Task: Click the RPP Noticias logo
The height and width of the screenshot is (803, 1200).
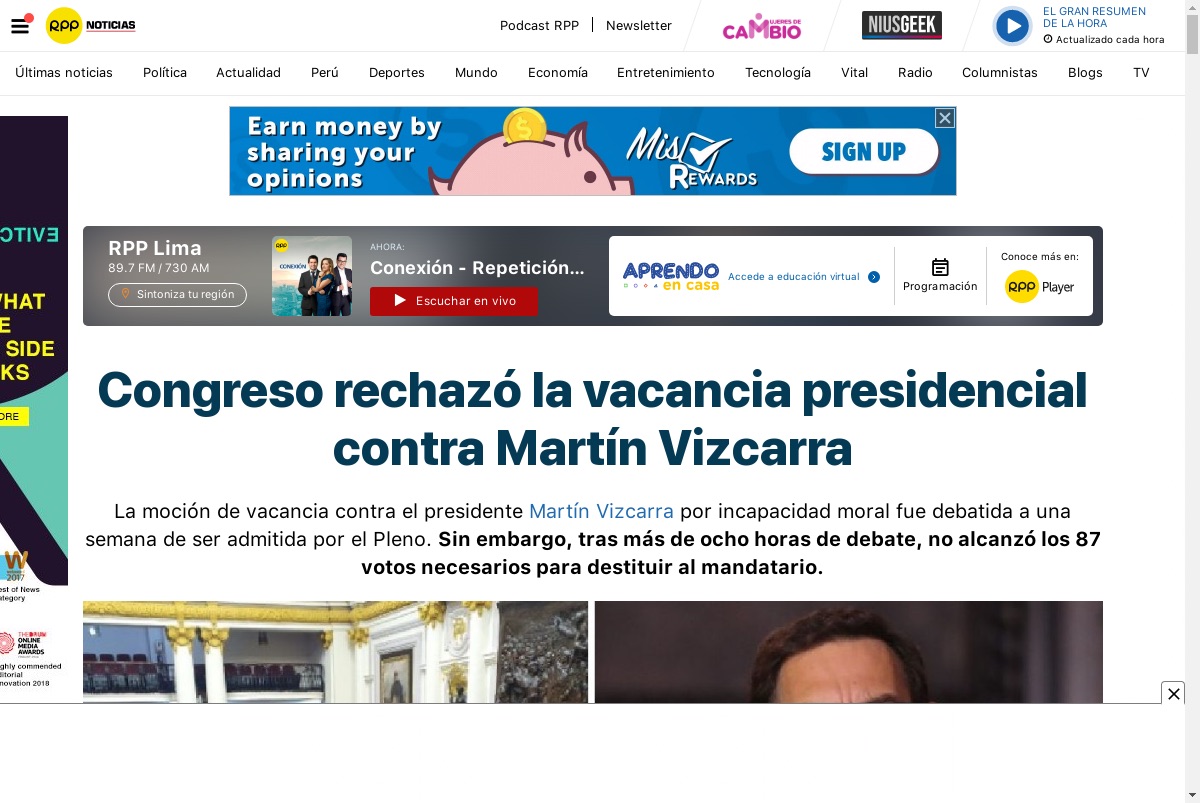Action: coord(90,25)
